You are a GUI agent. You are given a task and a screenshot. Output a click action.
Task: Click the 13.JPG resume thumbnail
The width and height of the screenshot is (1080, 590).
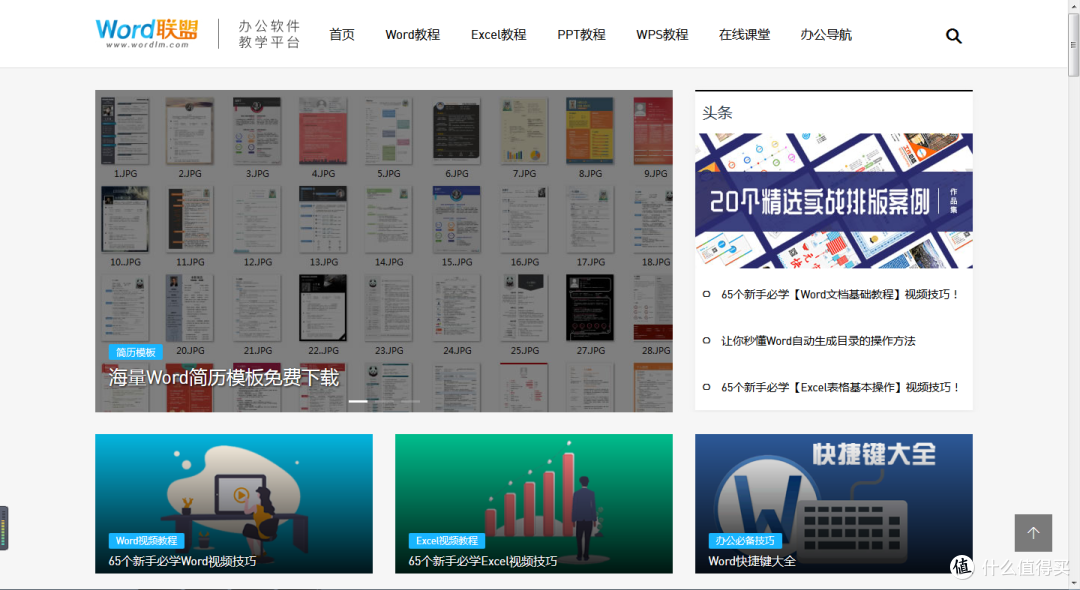[323, 219]
